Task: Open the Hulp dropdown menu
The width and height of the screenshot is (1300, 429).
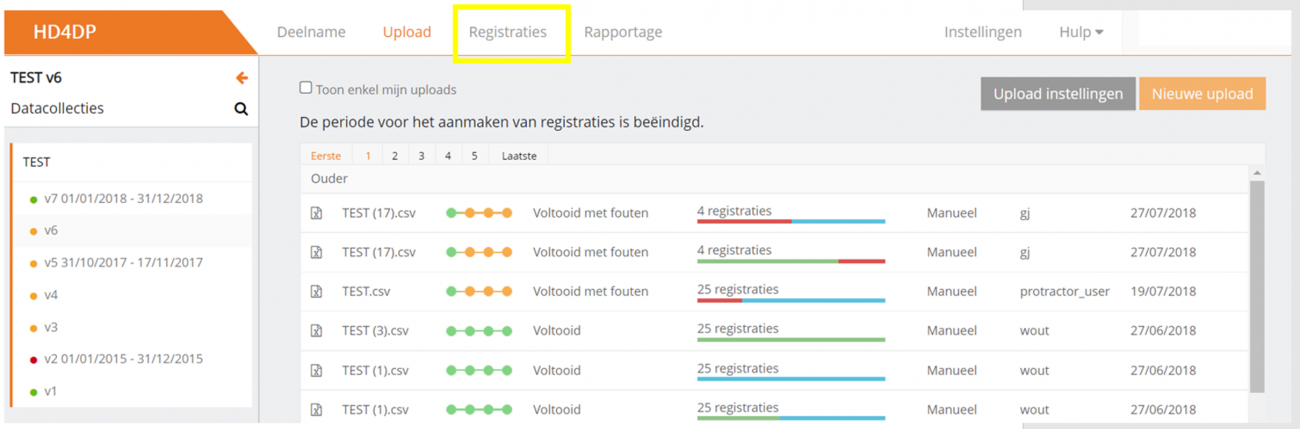Action: coord(1081,32)
